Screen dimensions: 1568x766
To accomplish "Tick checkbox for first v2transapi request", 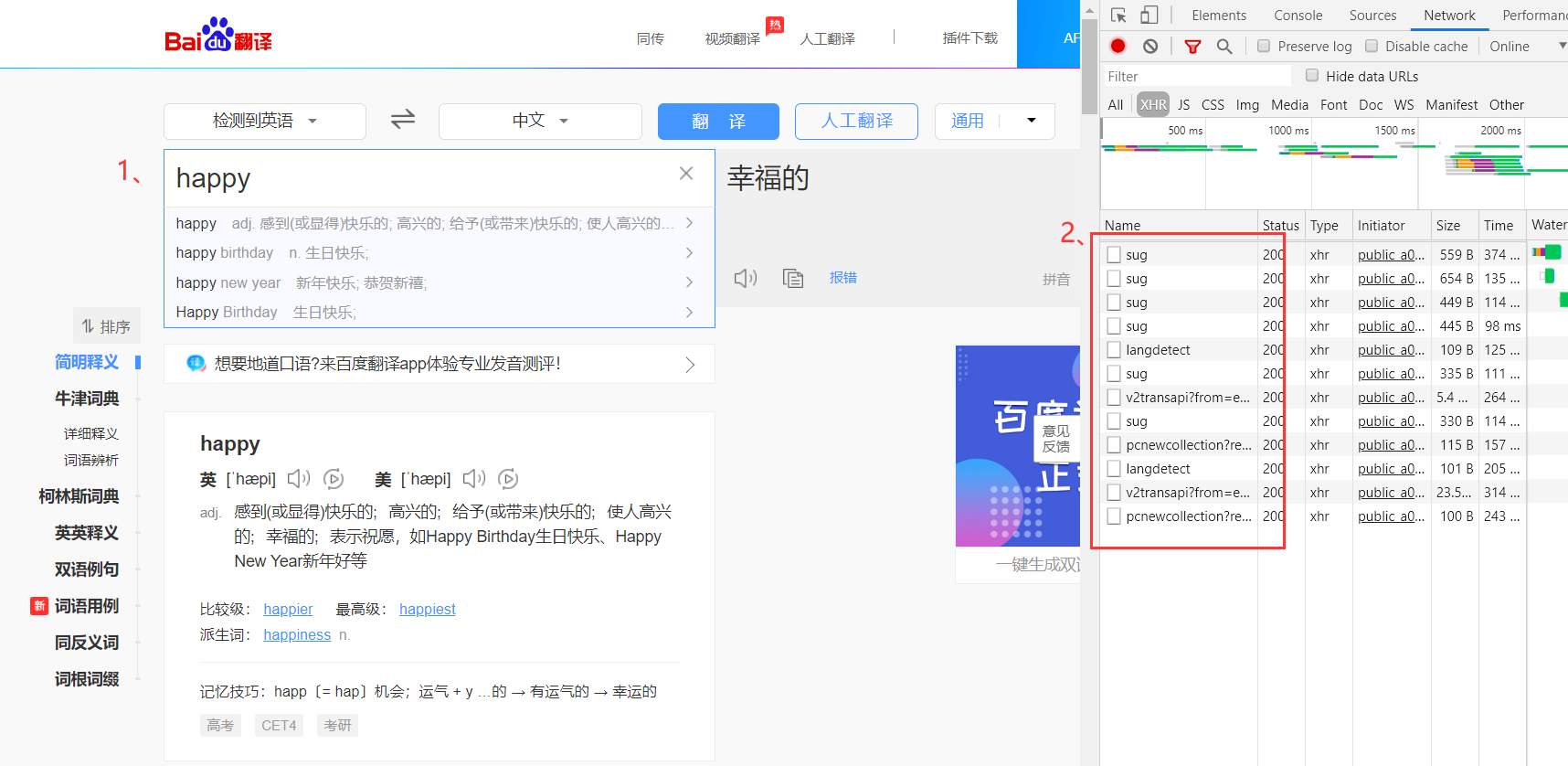I will (1114, 397).
